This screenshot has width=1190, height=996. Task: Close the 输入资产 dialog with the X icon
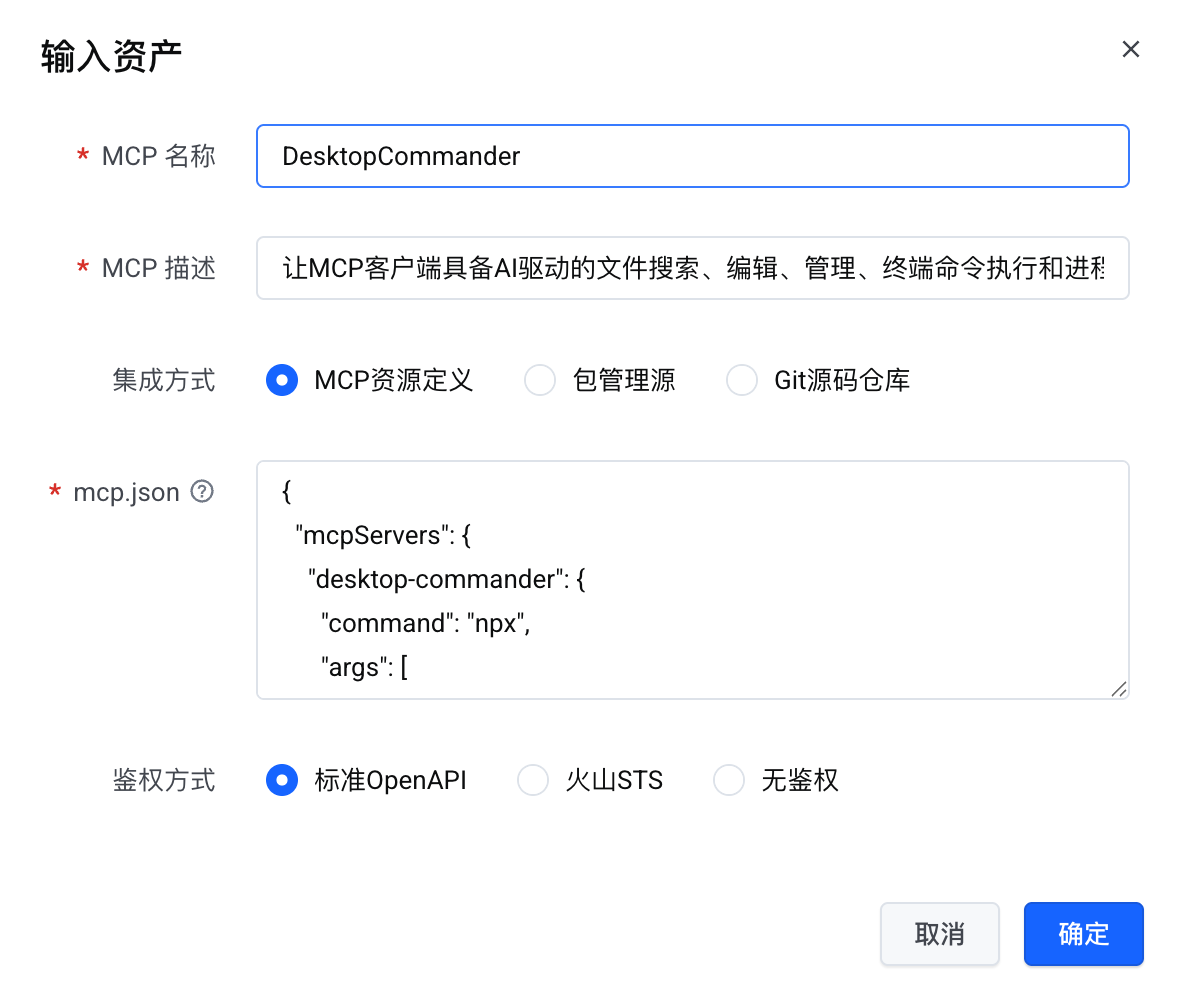pos(1130,50)
